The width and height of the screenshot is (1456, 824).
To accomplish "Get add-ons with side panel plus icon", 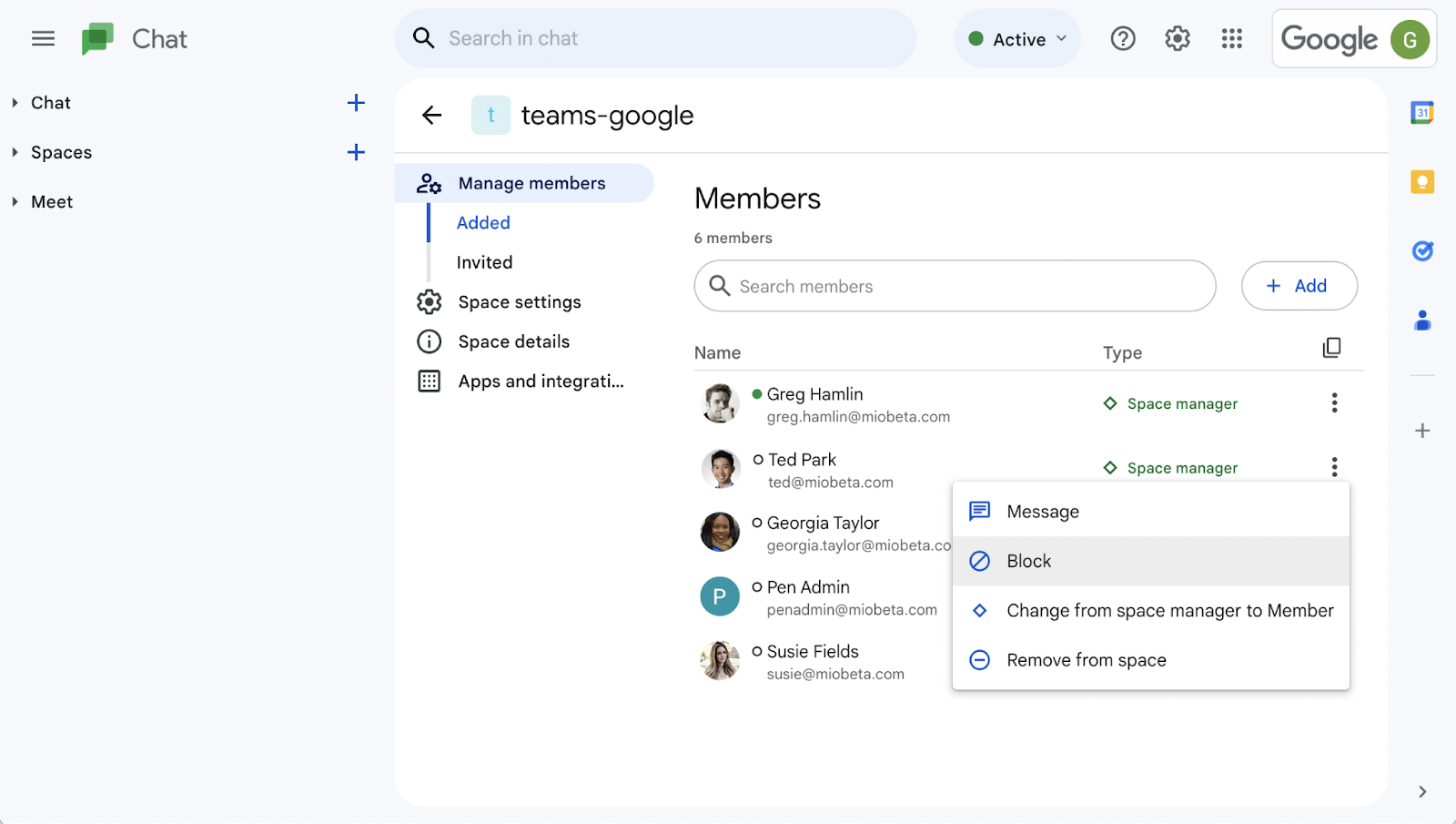I will [x=1422, y=431].
